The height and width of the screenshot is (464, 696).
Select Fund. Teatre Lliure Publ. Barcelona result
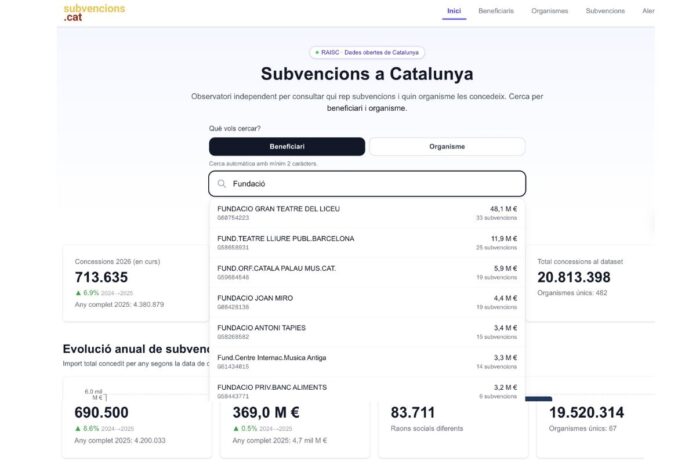pos(367,242)
